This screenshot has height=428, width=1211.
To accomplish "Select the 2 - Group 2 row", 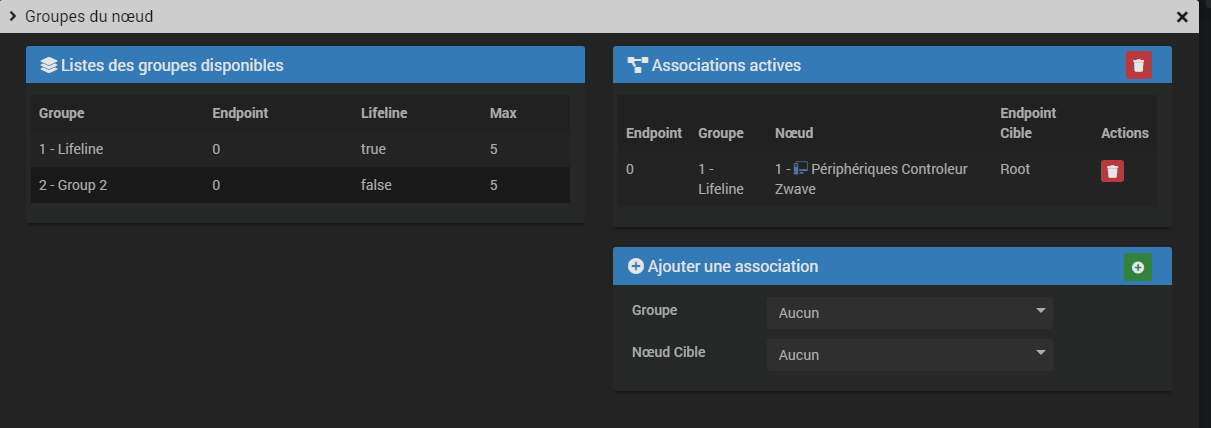I will 300,185.
